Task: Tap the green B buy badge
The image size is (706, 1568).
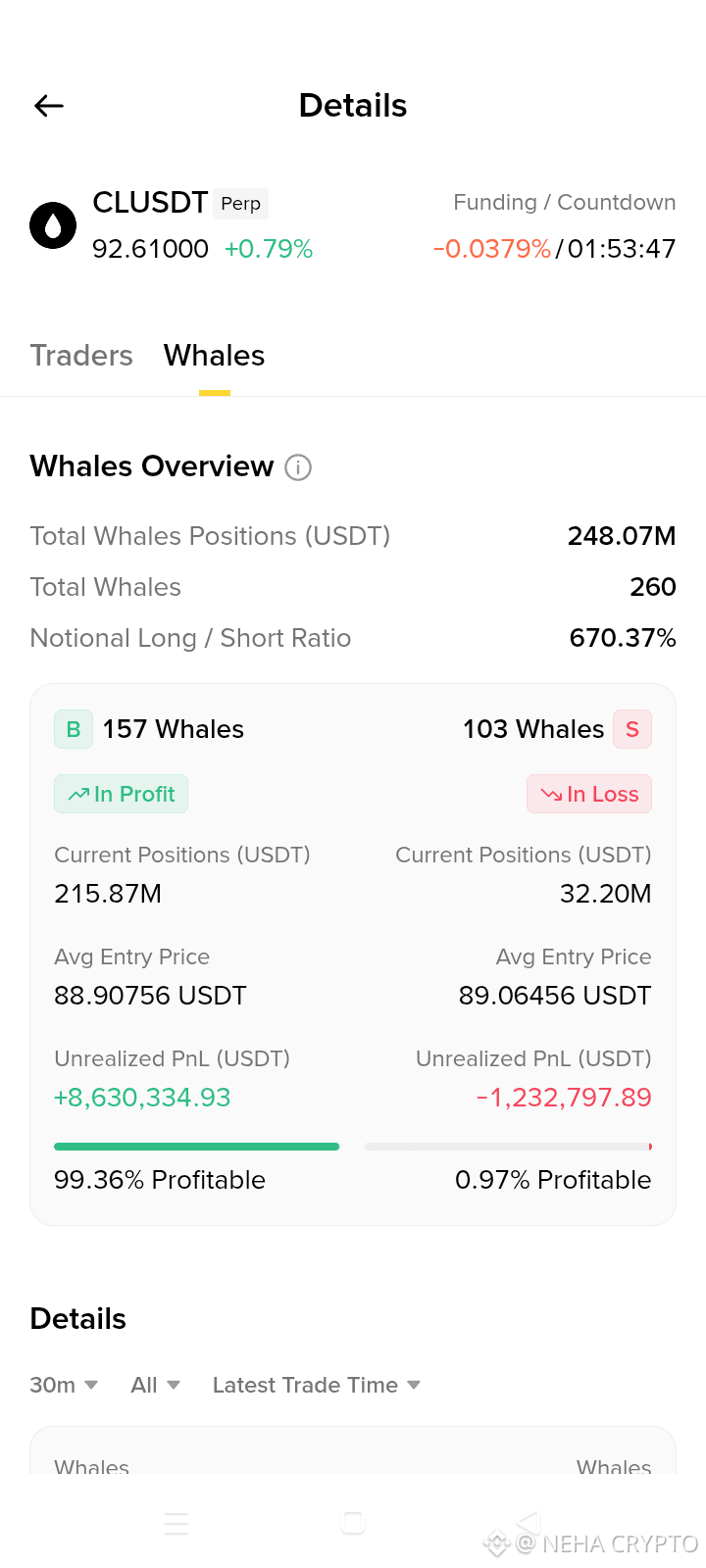Action: coord(74,729)
